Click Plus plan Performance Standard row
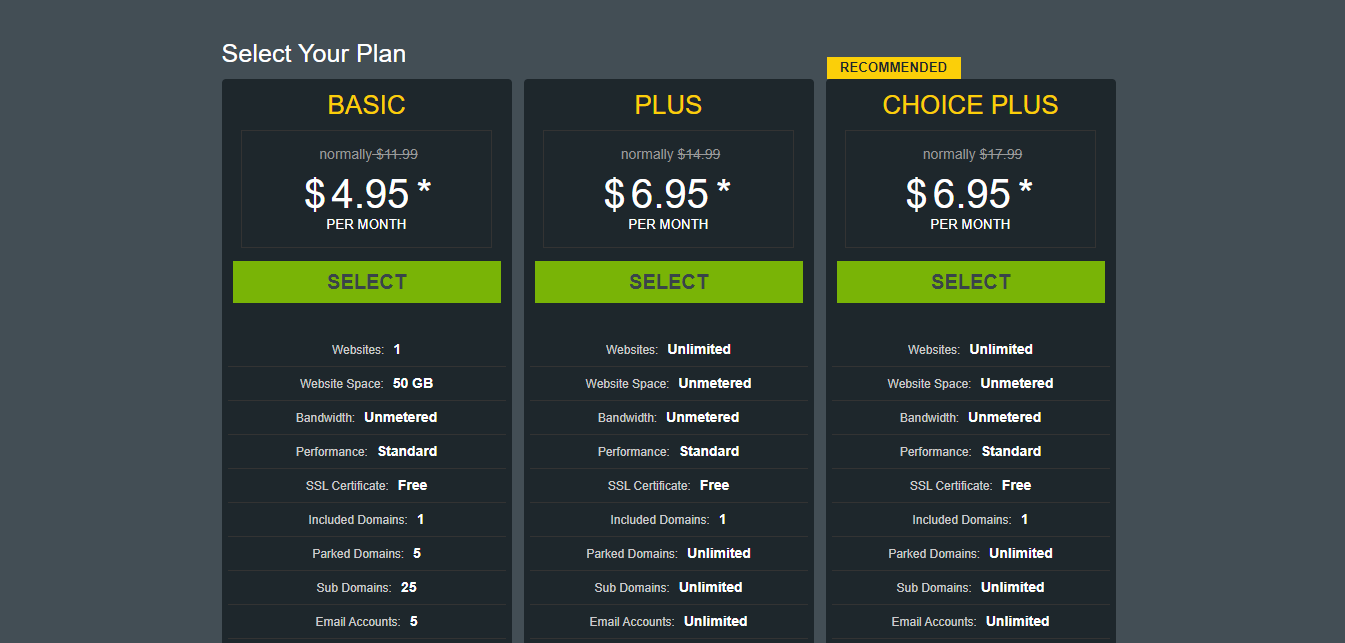1345x643 pixels. (x=669, y=451)
